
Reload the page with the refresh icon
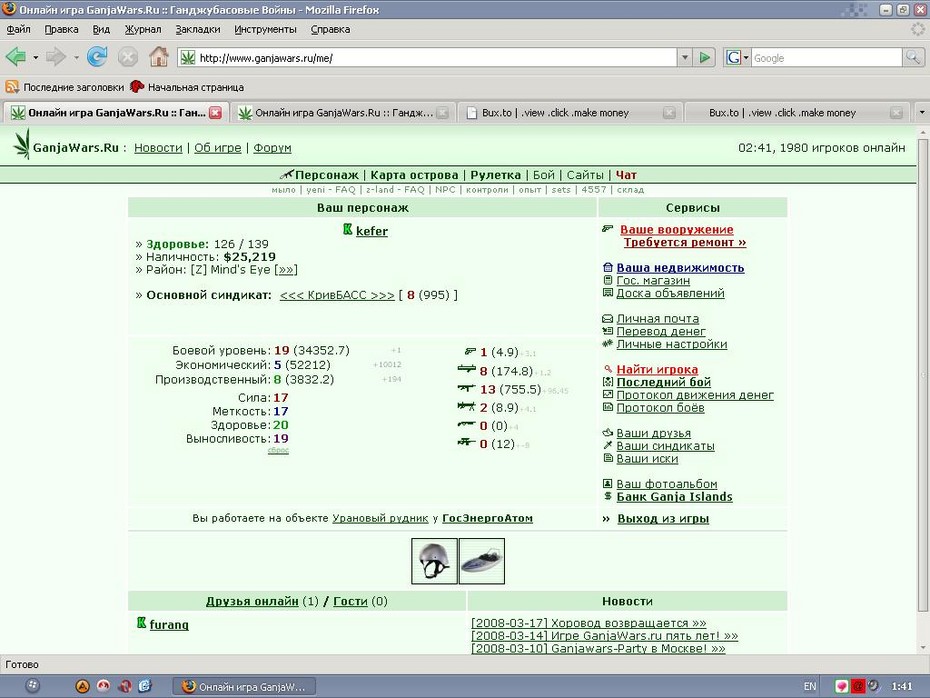click(x=97, y=58)
